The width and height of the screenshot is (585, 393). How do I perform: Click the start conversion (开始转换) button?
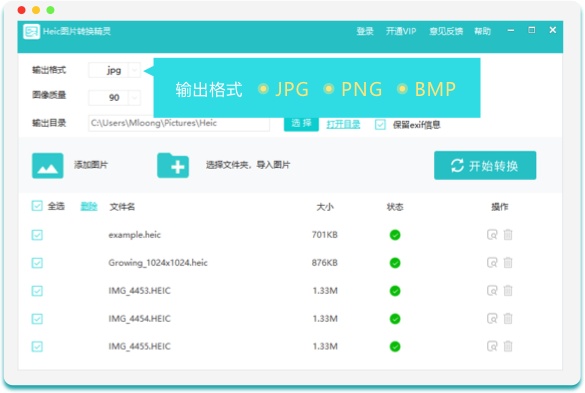pyautogui.click(x=485, y=165)
